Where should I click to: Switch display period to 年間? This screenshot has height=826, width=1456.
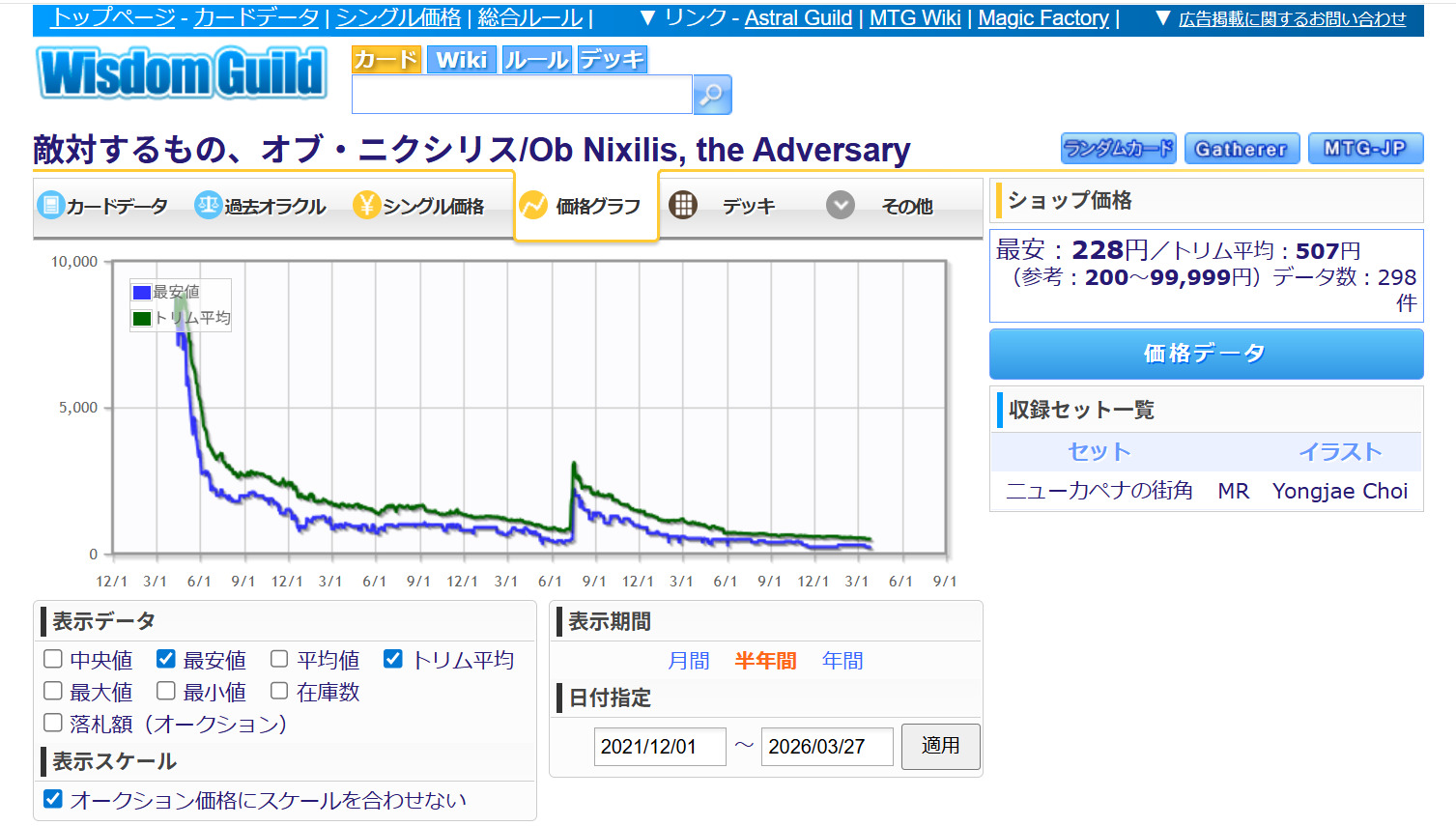842,661
